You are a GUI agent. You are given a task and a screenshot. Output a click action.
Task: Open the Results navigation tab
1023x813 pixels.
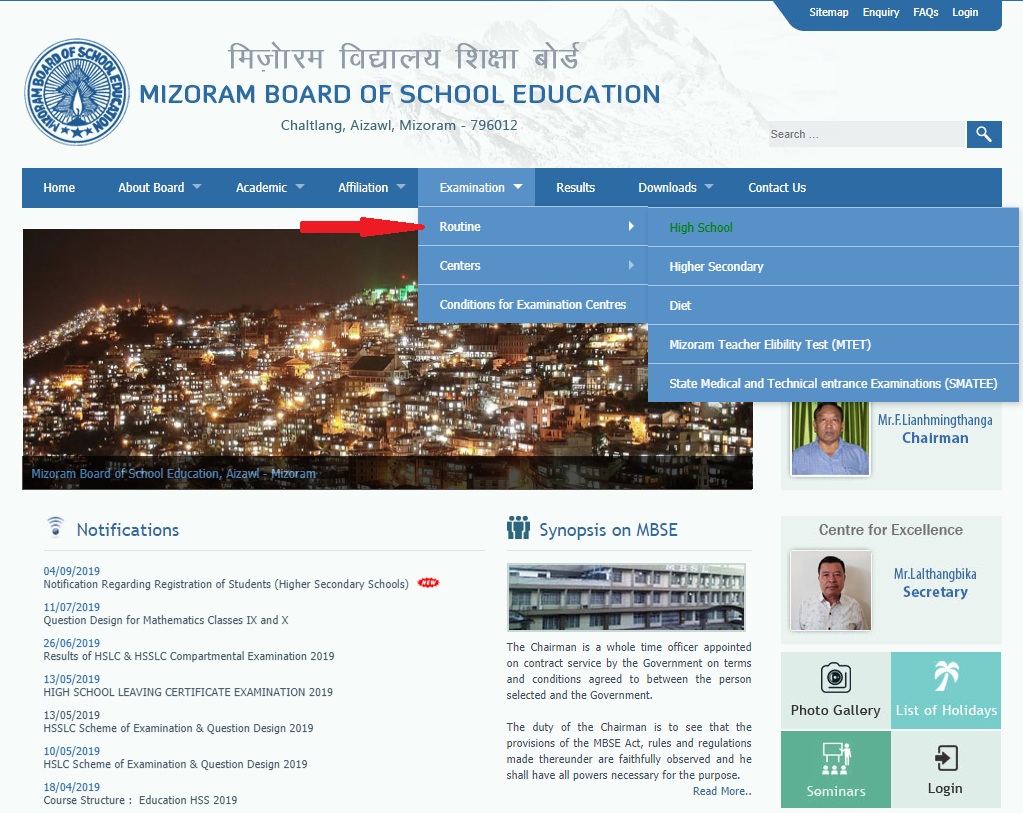575,187
